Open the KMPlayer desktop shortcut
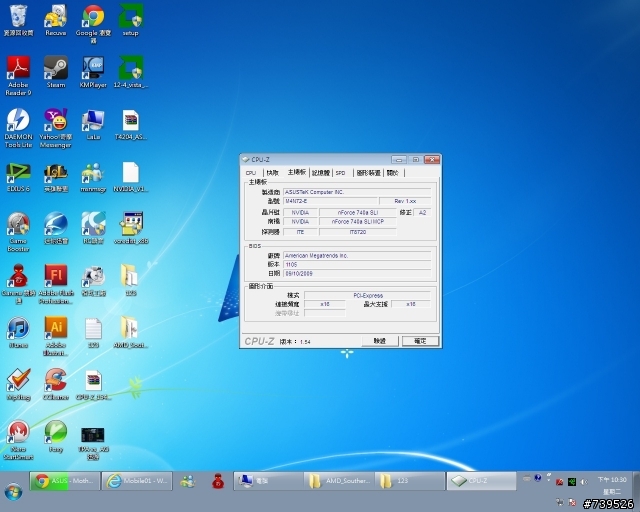 (x=93, y=72)
